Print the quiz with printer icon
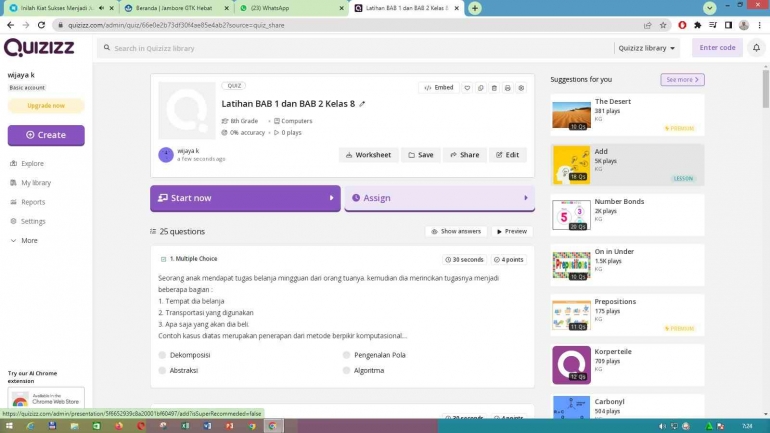Screen dimensions: 770x433 [x=508, y=88]
